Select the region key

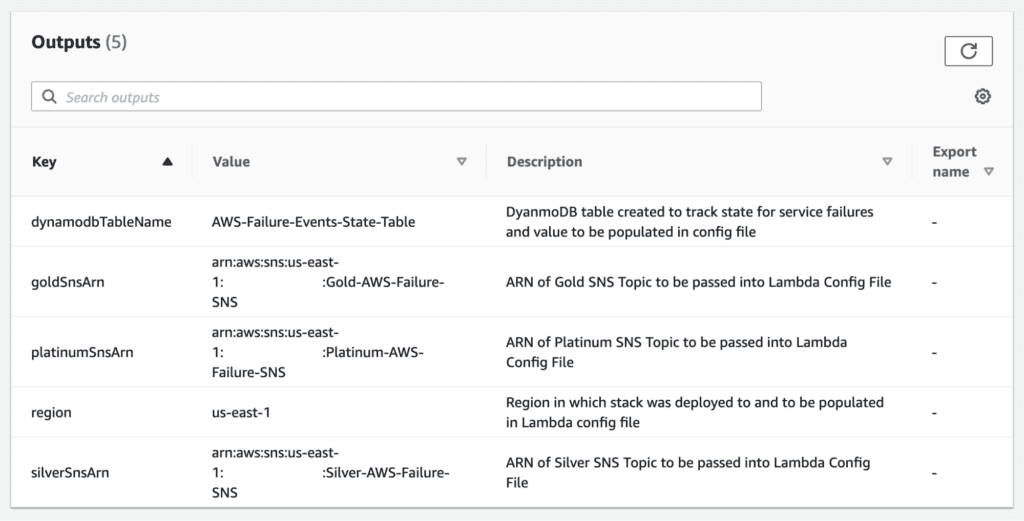tap(52, 412)
